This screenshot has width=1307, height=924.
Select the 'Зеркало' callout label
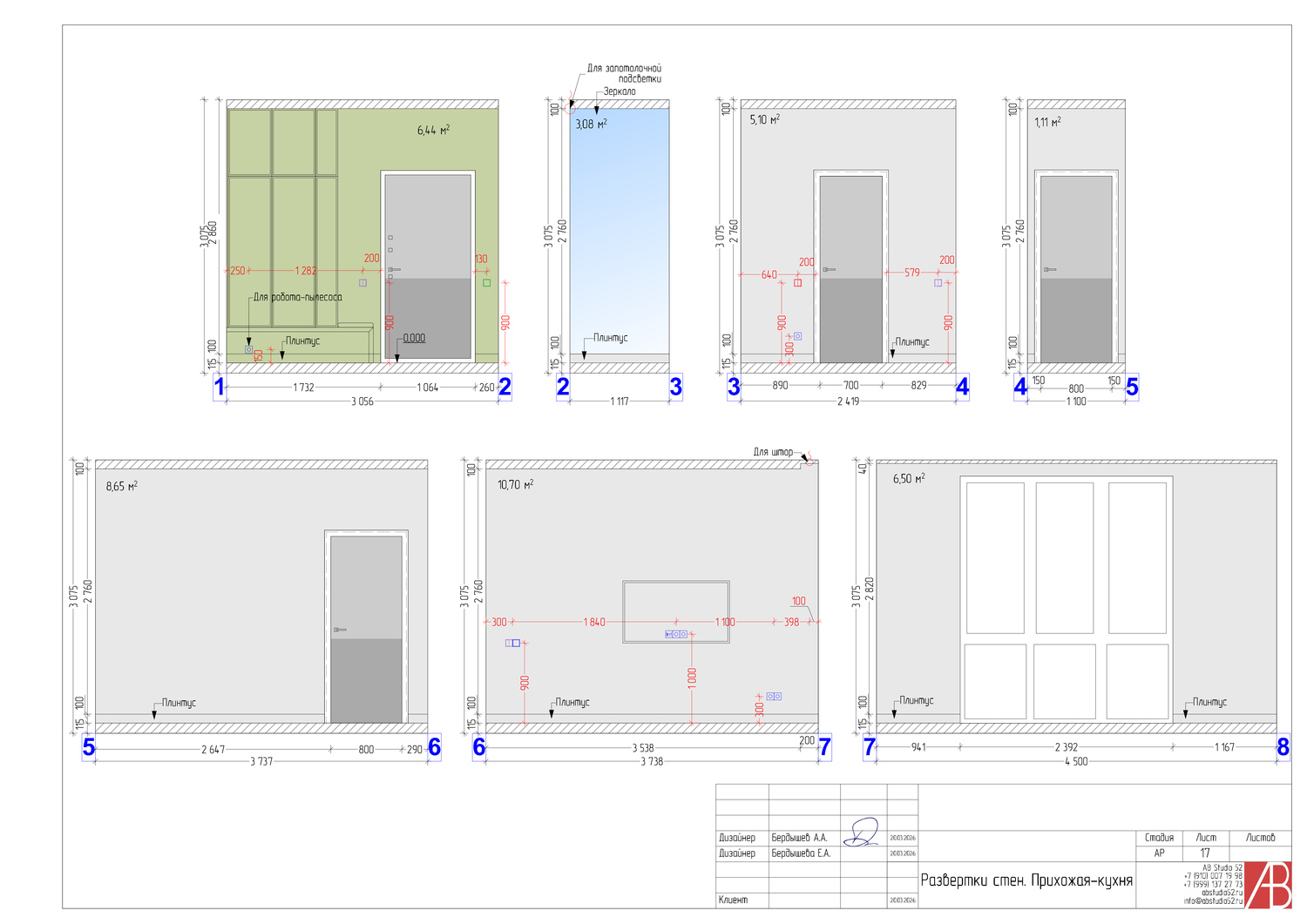tap(620, 91)
